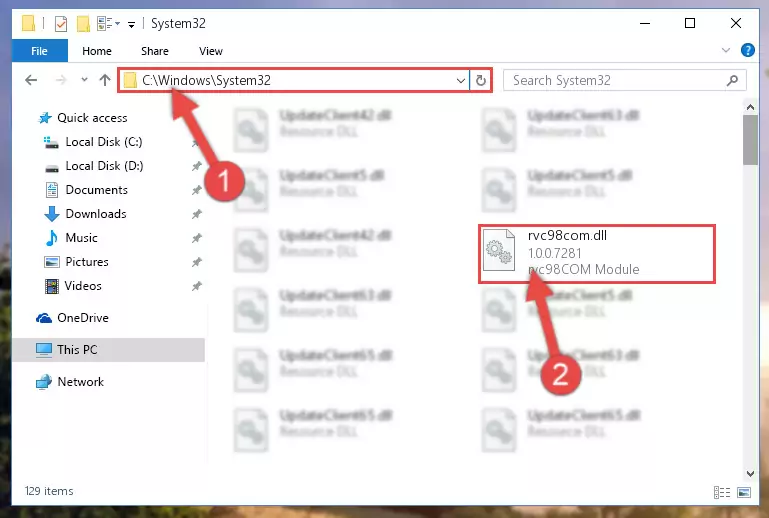Screen dimensions: 769x518
Task: Click the 1.0.0.7281 version text
Action: click(x=555, y=253)
